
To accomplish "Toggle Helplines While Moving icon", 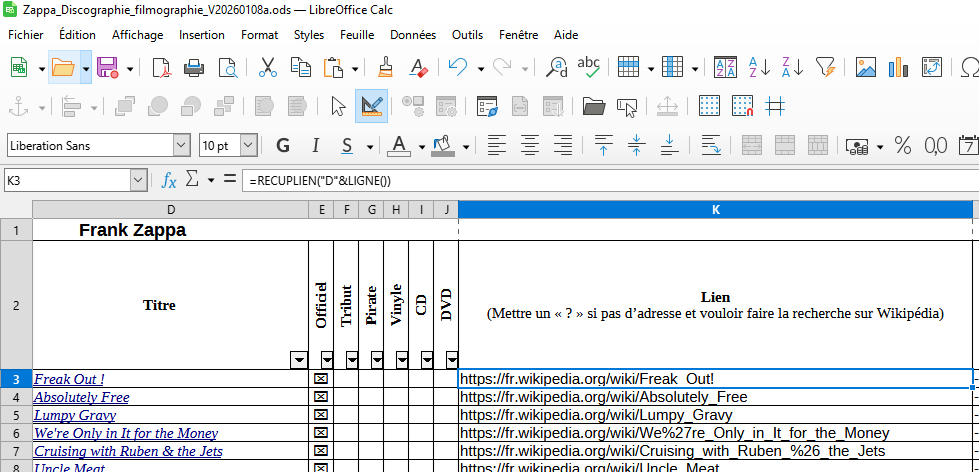I will click(x=775, y=106).
